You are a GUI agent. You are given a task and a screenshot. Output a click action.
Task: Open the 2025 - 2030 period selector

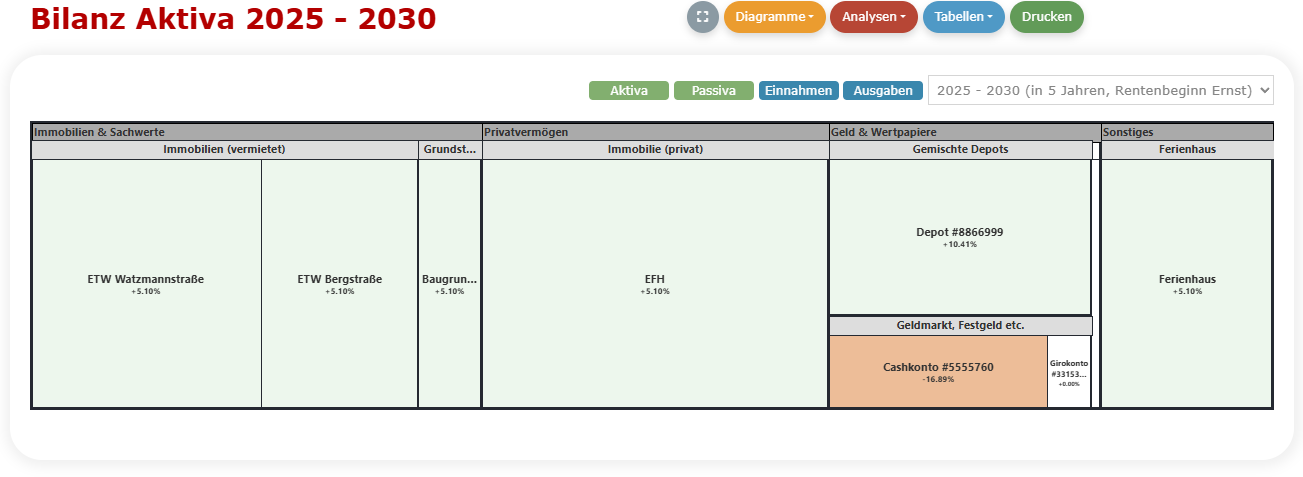tap(1100, 90)
